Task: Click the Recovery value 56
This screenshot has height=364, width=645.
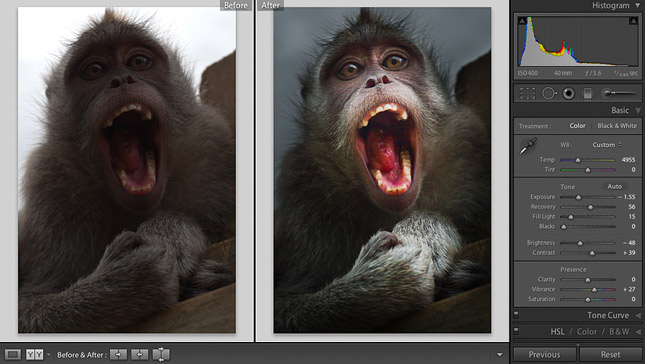Action: [632, 207]
